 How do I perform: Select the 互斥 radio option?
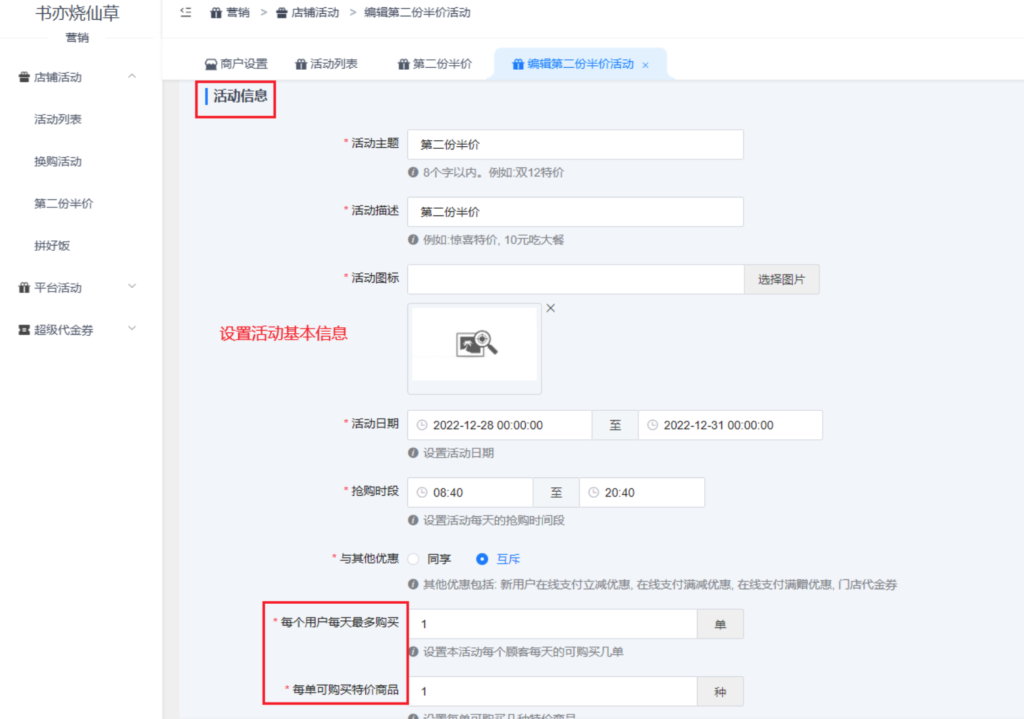[x=482, y=559]
